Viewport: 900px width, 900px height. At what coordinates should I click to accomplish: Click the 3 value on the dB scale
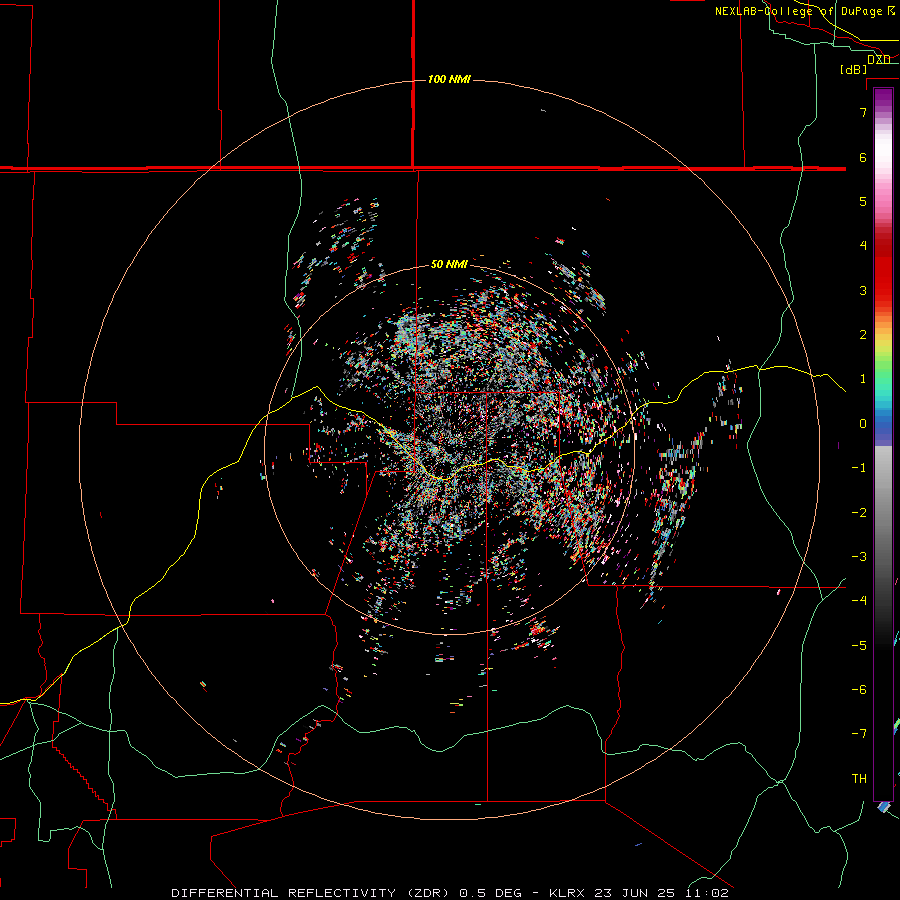863,290
